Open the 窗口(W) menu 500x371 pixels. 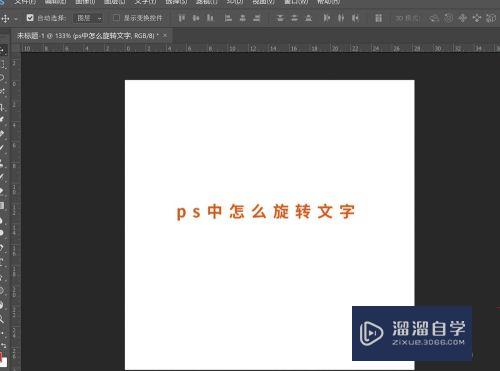point(296,2)
